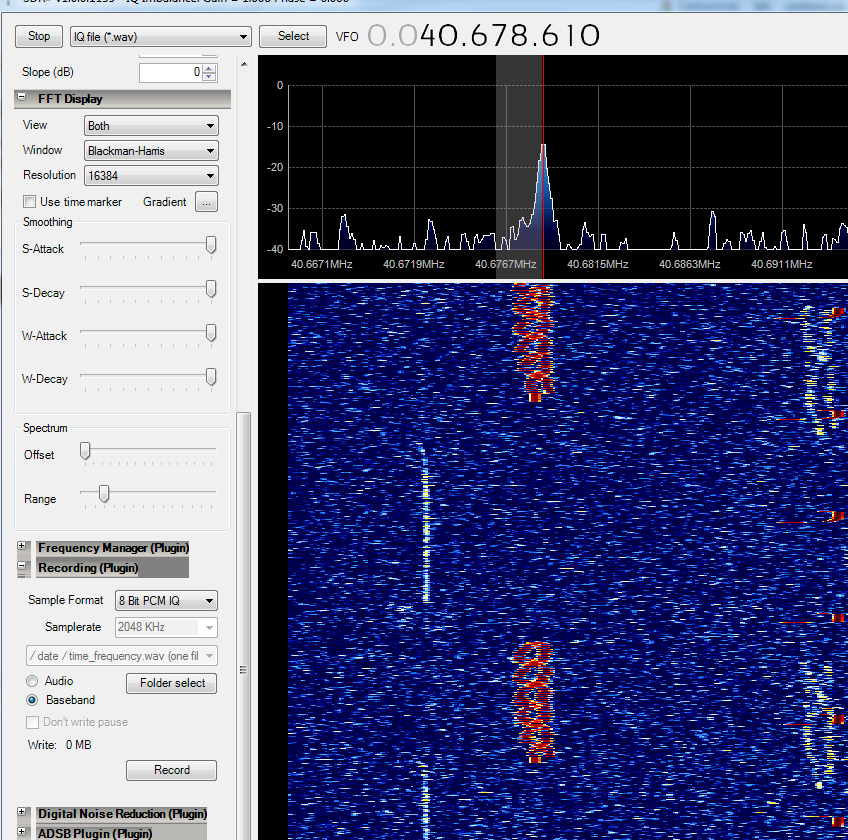Open the Resolution dropdown showing 16384
Screen dimensions: 848x840
[151, 176]
